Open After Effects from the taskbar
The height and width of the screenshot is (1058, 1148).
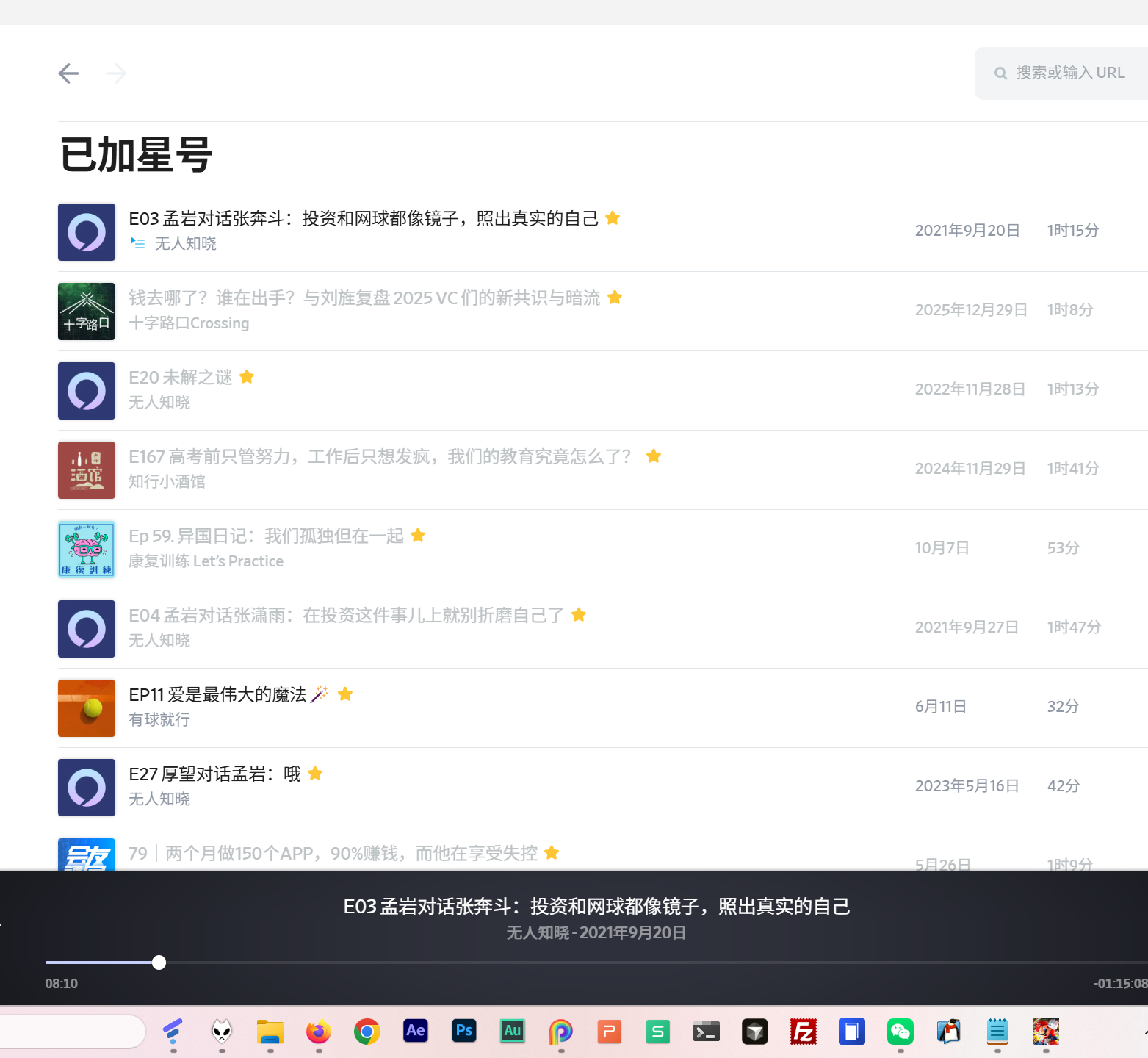click(416, 1031)
